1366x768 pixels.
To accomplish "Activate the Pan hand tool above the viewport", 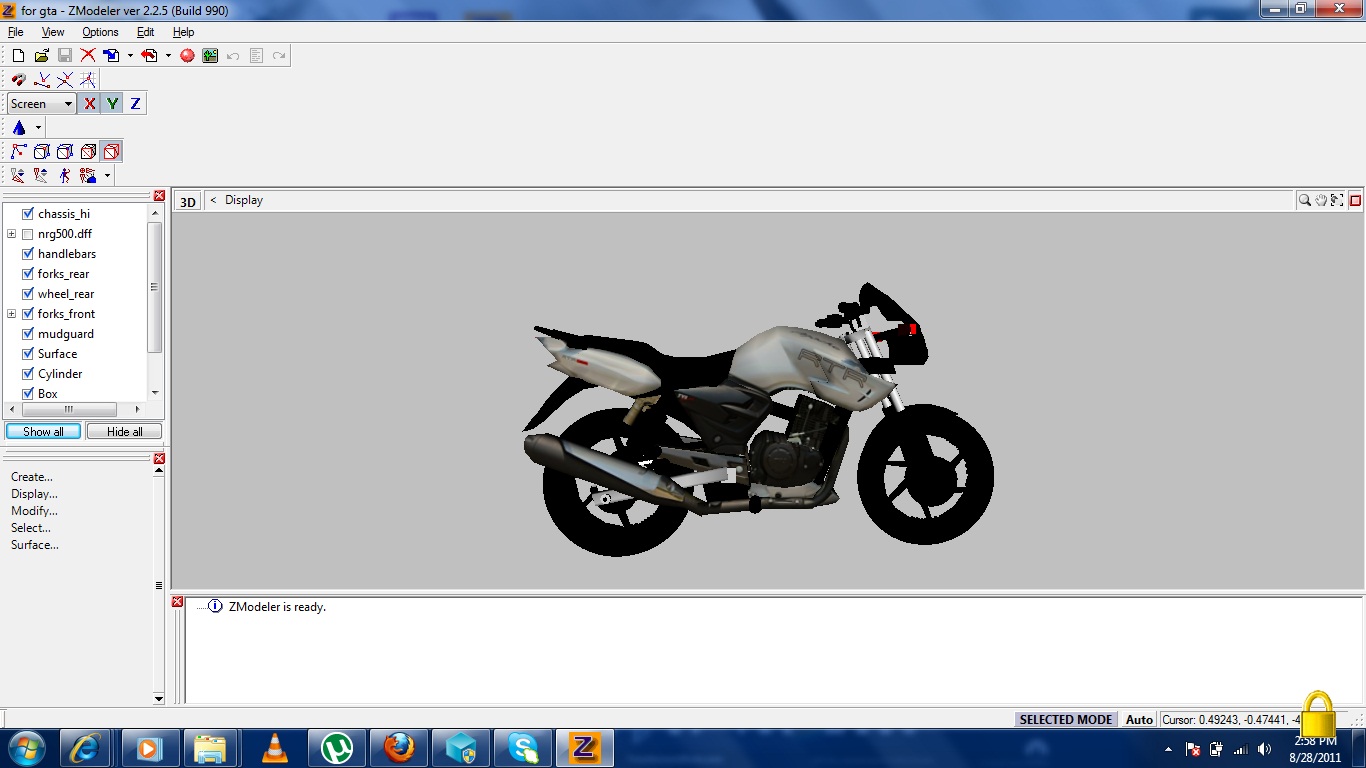I will tap(1320, 200).
